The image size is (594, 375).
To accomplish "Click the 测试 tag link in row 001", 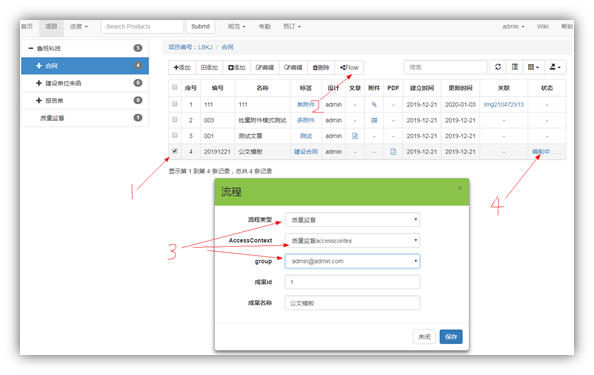I will point(306,136).
